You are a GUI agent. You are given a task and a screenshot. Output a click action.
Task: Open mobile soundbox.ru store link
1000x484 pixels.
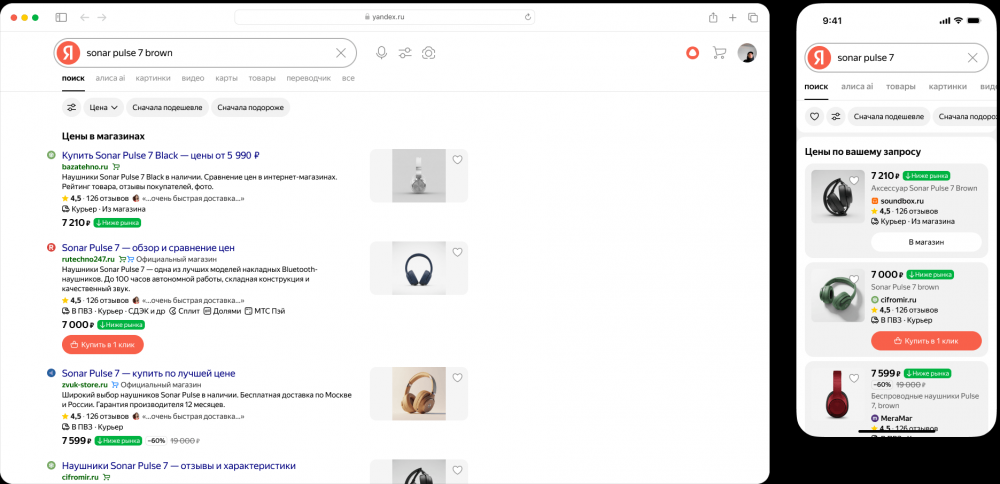point(898,201)
